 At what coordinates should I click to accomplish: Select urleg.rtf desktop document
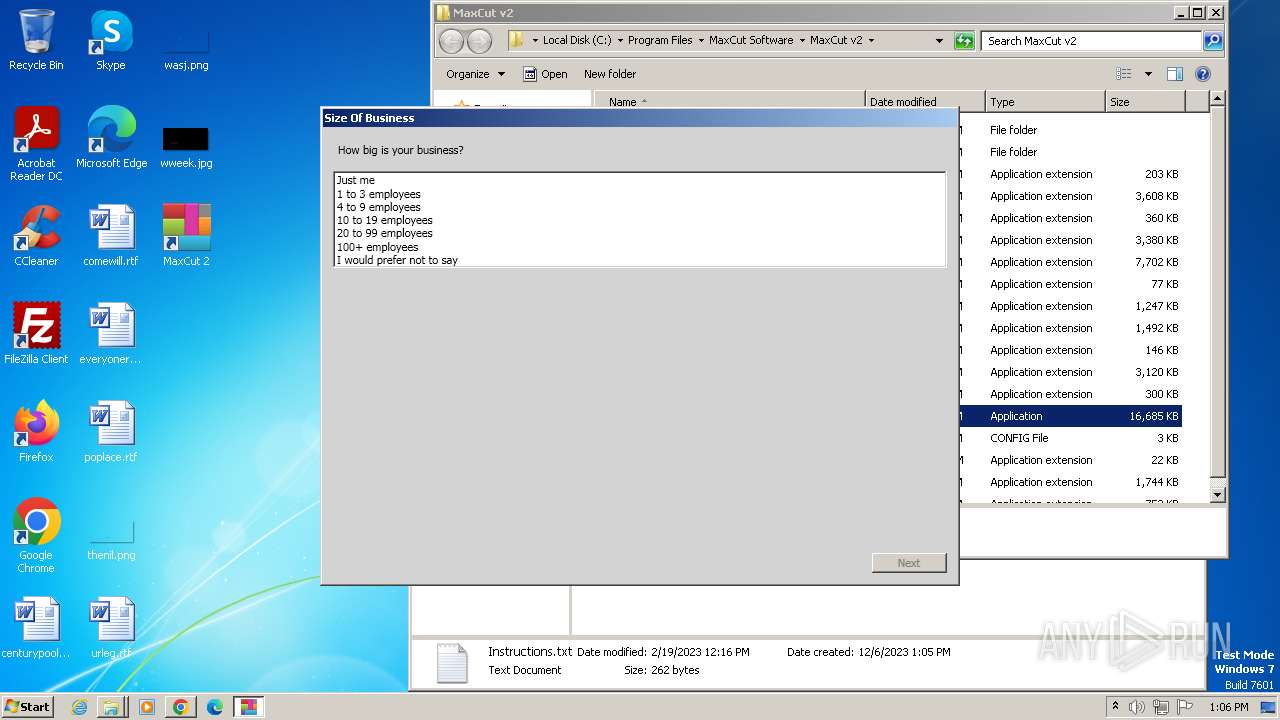(x=111, y=628)
